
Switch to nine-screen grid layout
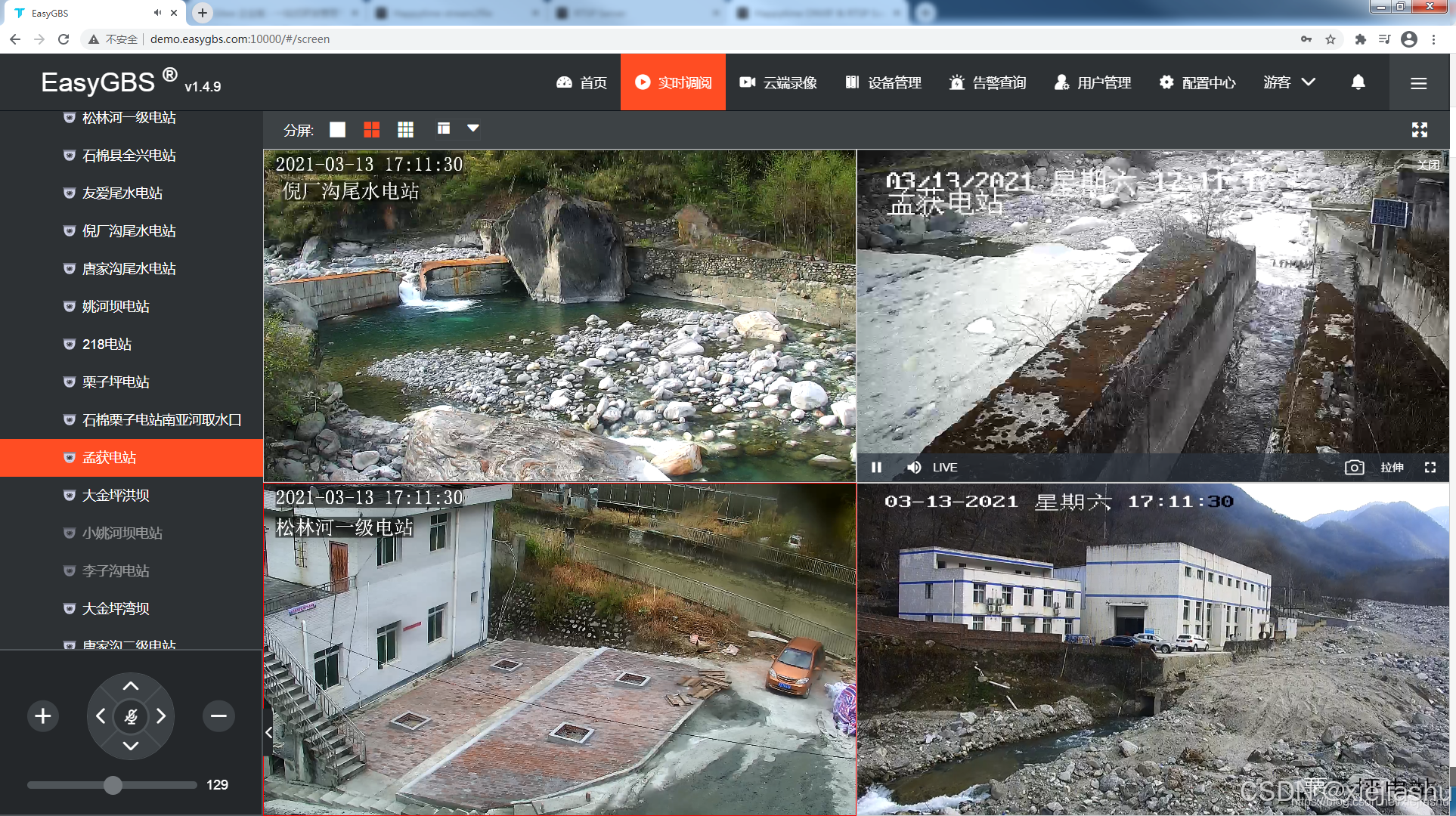[405, 130]
